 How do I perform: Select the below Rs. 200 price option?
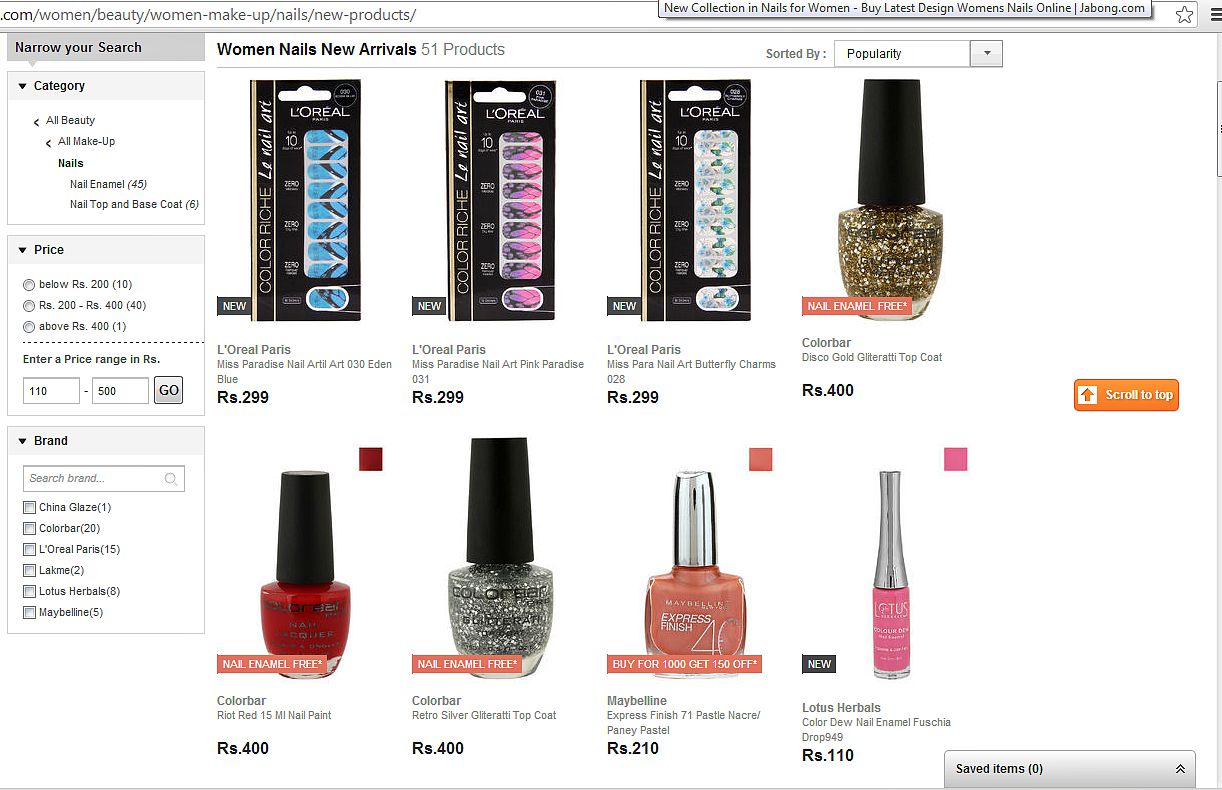coord(29,285)
